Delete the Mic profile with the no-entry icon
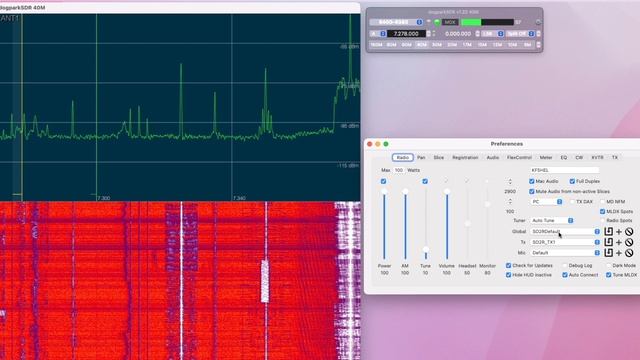 [629, 253]
